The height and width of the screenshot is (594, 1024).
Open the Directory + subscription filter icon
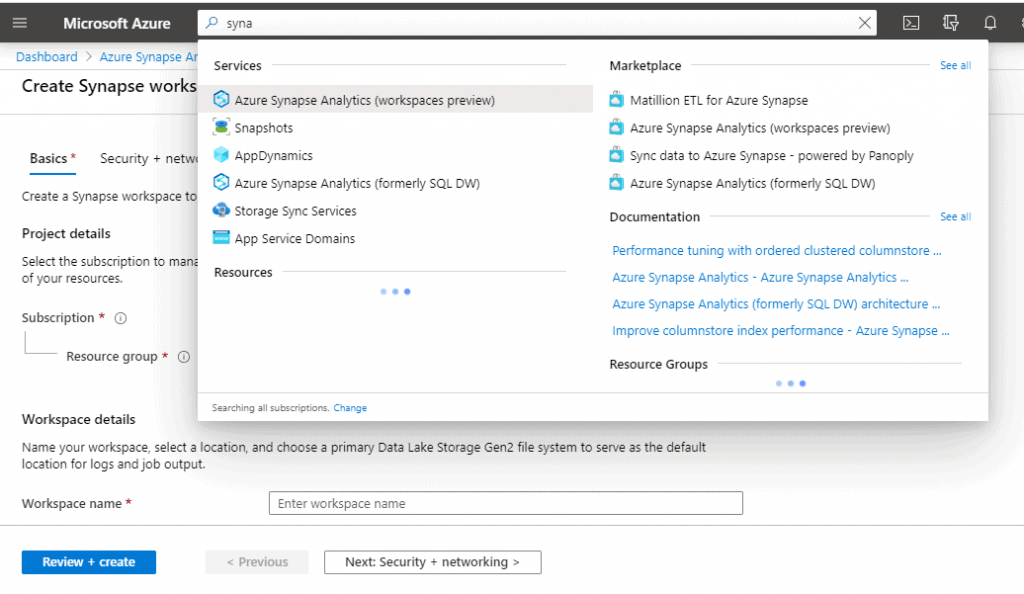click(951, 23)
